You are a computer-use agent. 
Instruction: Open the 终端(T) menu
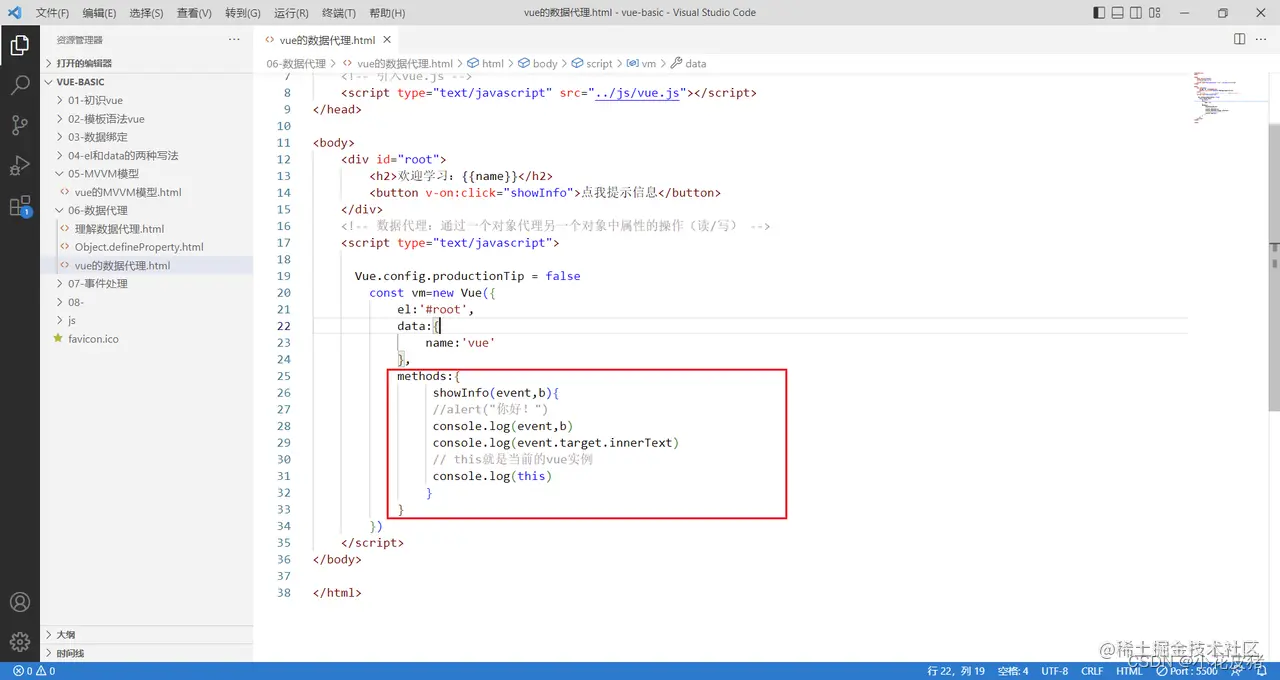pyautogui.click(x=338, y=13)
